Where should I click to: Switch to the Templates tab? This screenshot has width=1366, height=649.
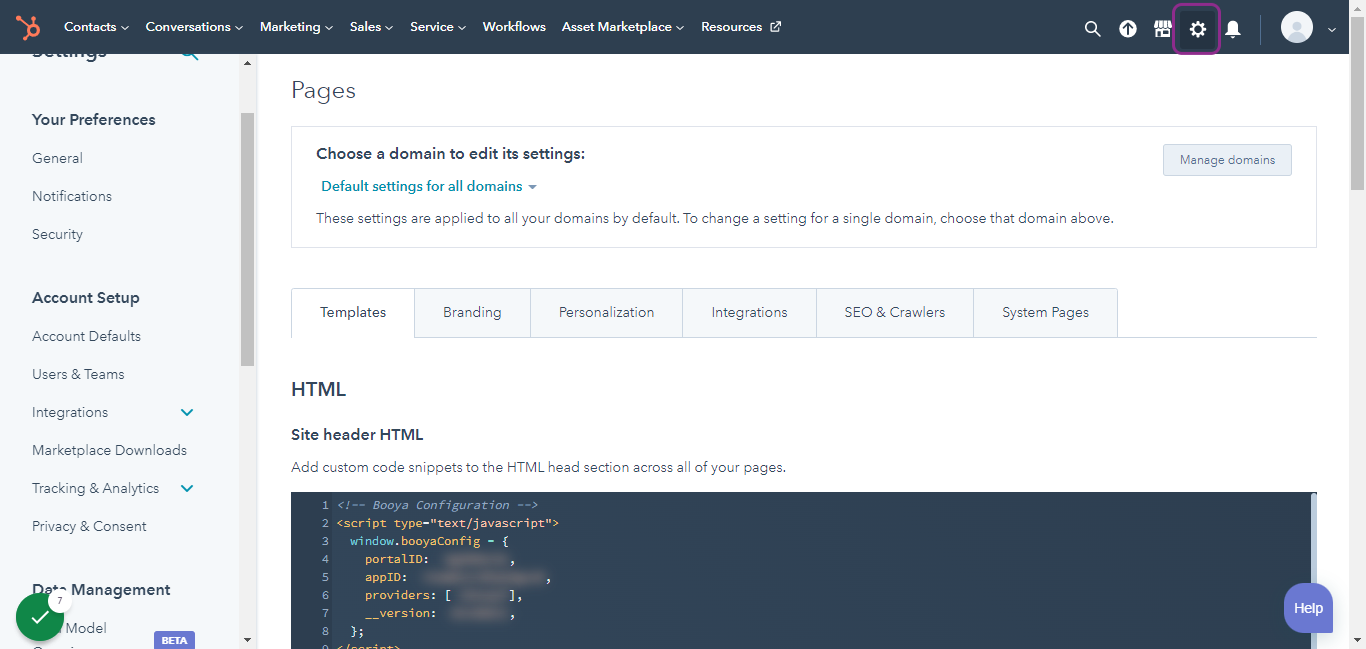click(x=353, y=313)
